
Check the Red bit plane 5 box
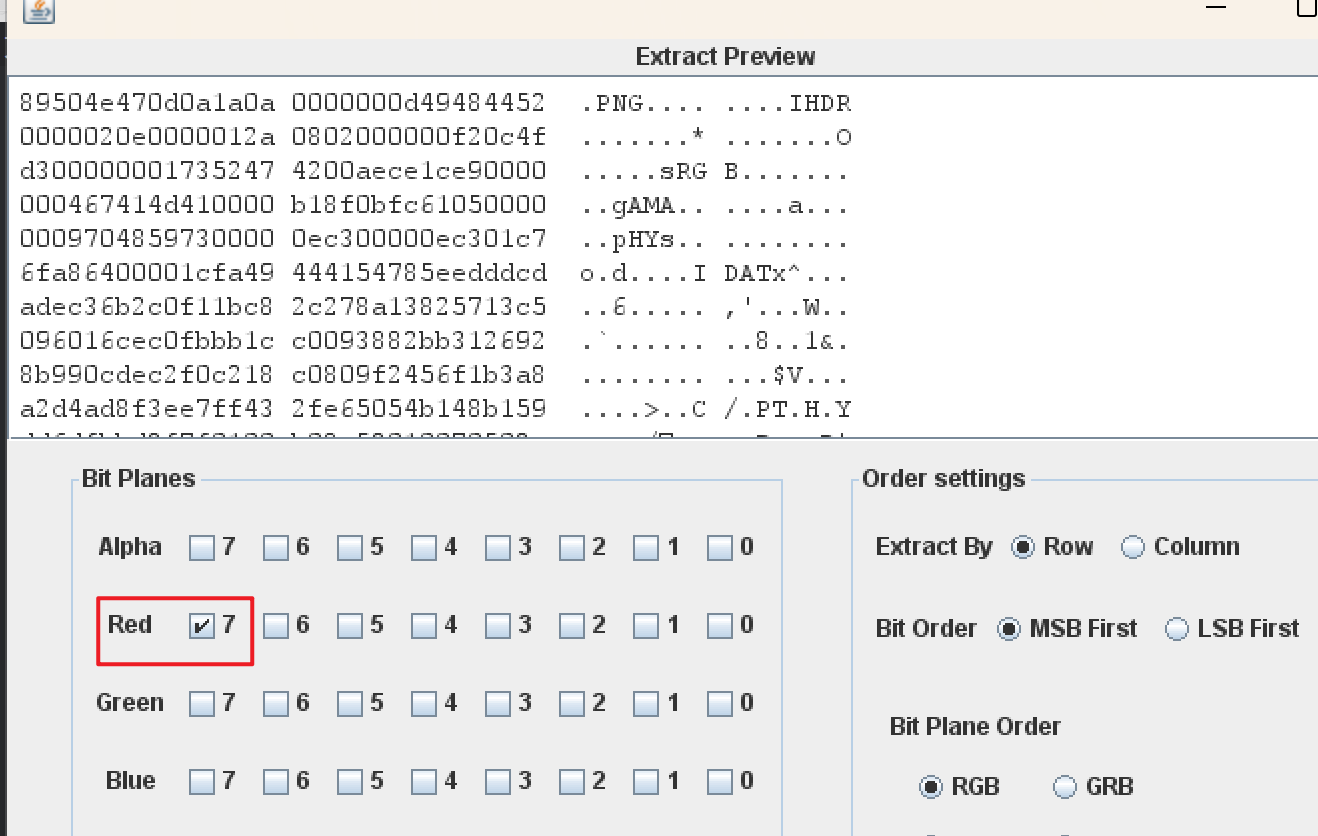tap(350, 626)
